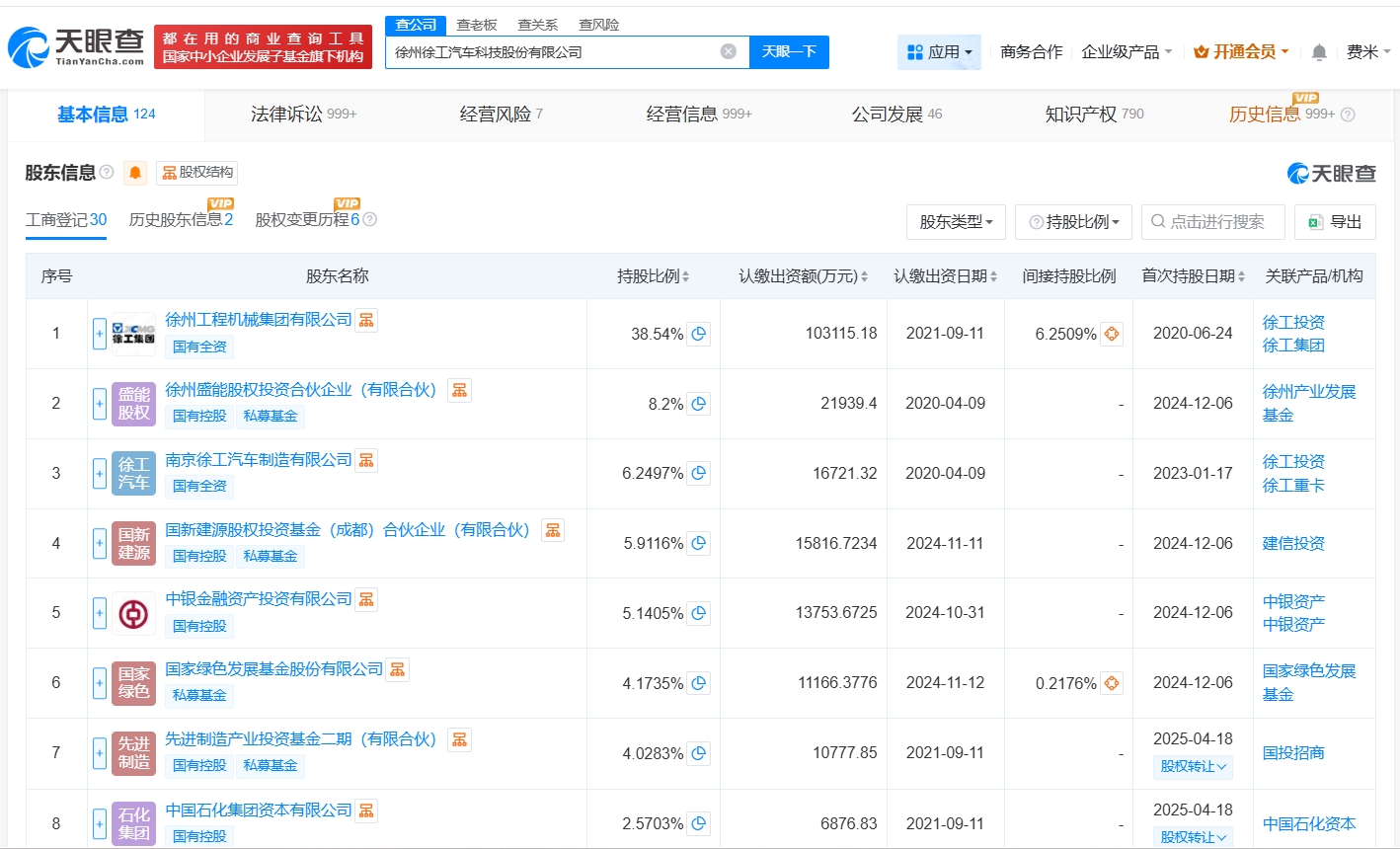Screen dimensions: 1400x849
Task: Click the 天眼一下 search button
Action: 789,51
